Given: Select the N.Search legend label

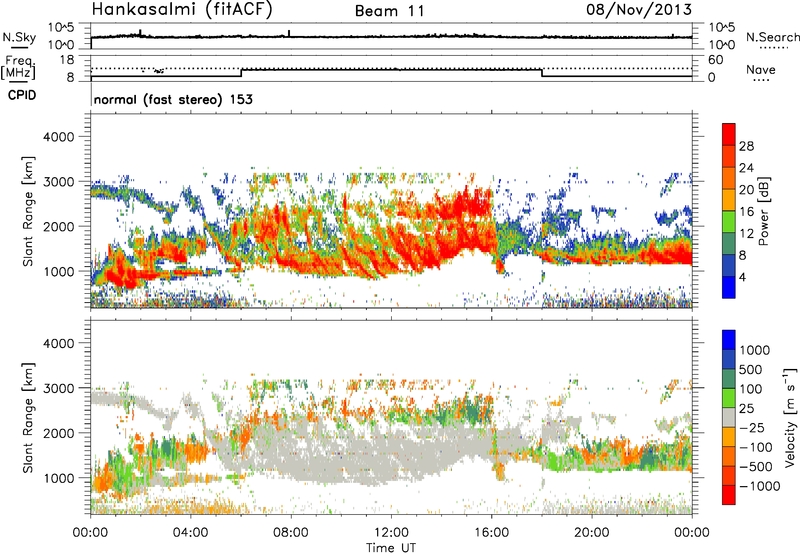Looking at the screenshot, I should 773,37.
